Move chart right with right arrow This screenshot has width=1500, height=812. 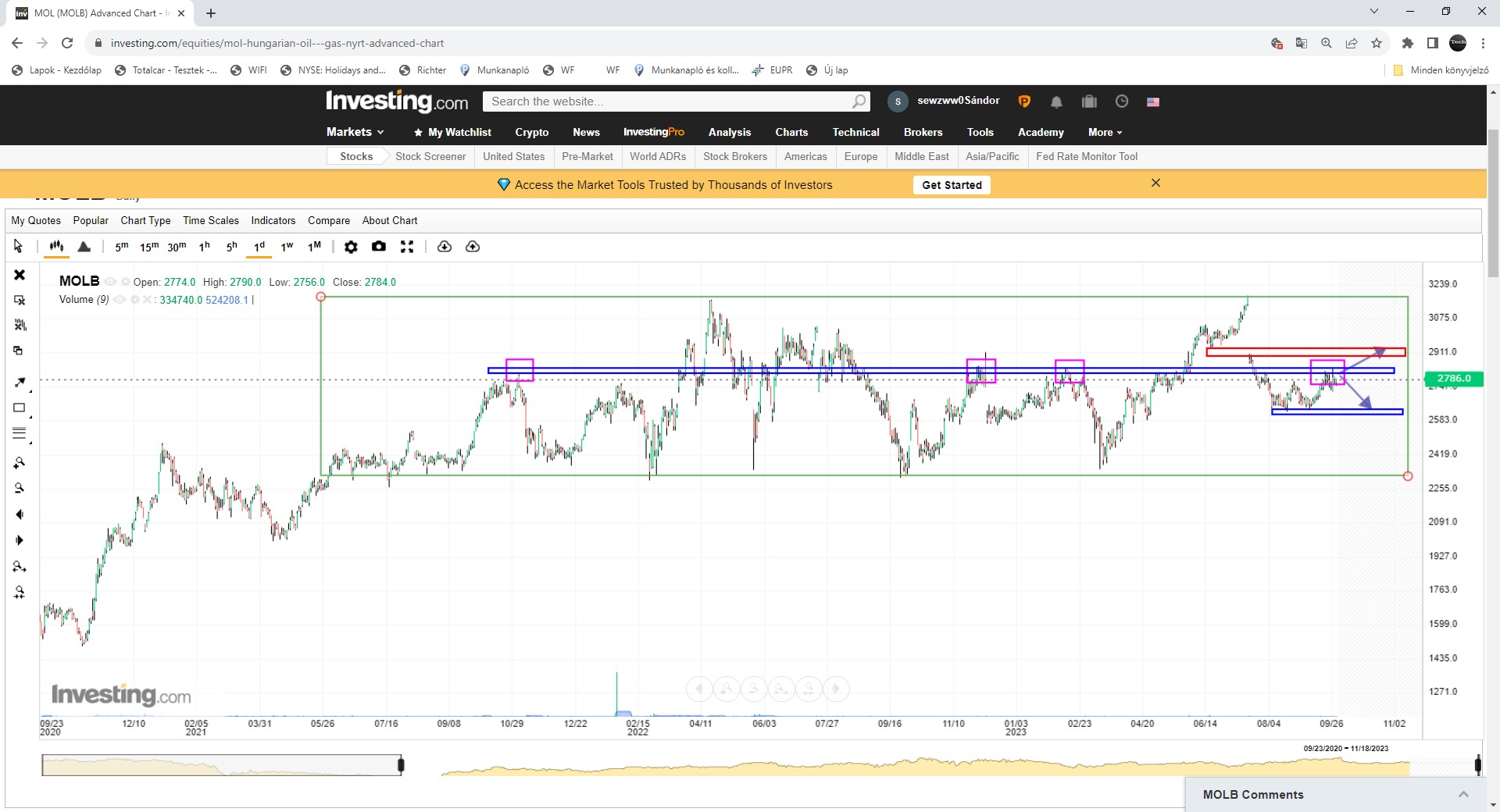pos(20,540)
